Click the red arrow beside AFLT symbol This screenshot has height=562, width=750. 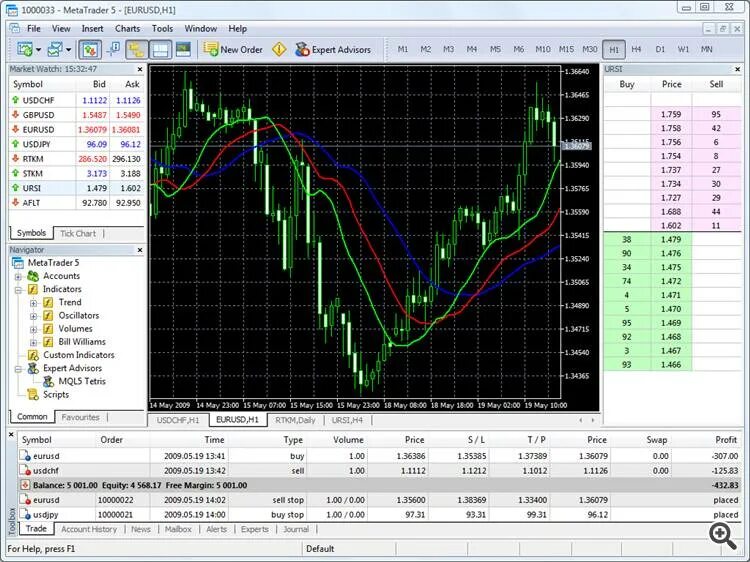coord(15,203)
